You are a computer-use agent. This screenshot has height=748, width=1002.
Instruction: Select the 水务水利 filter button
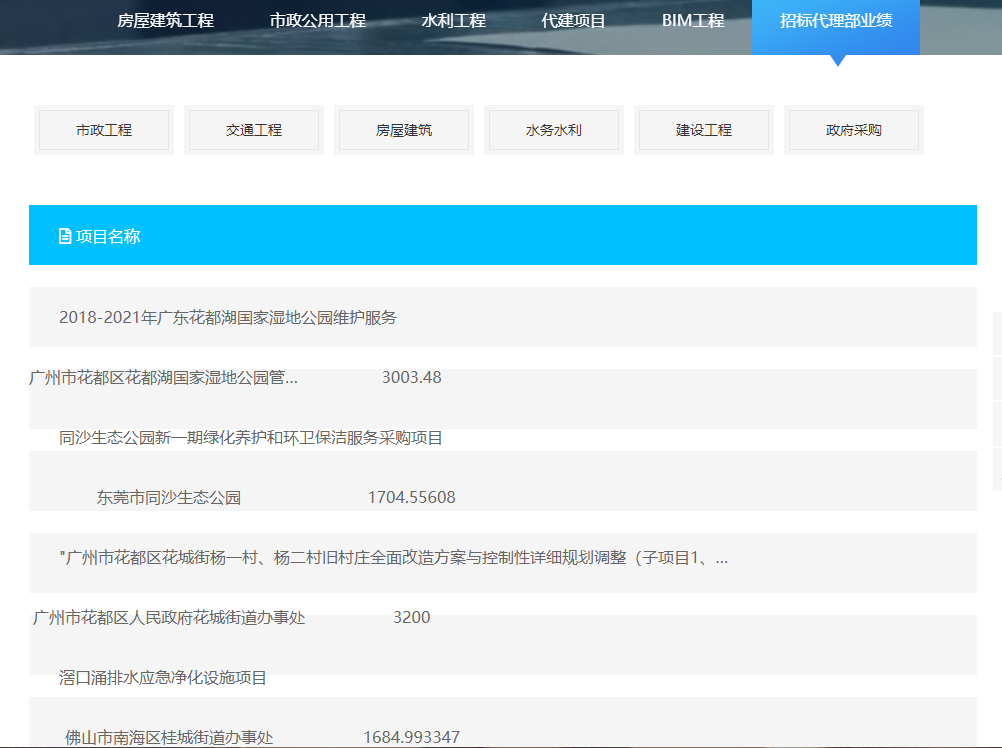554,130
